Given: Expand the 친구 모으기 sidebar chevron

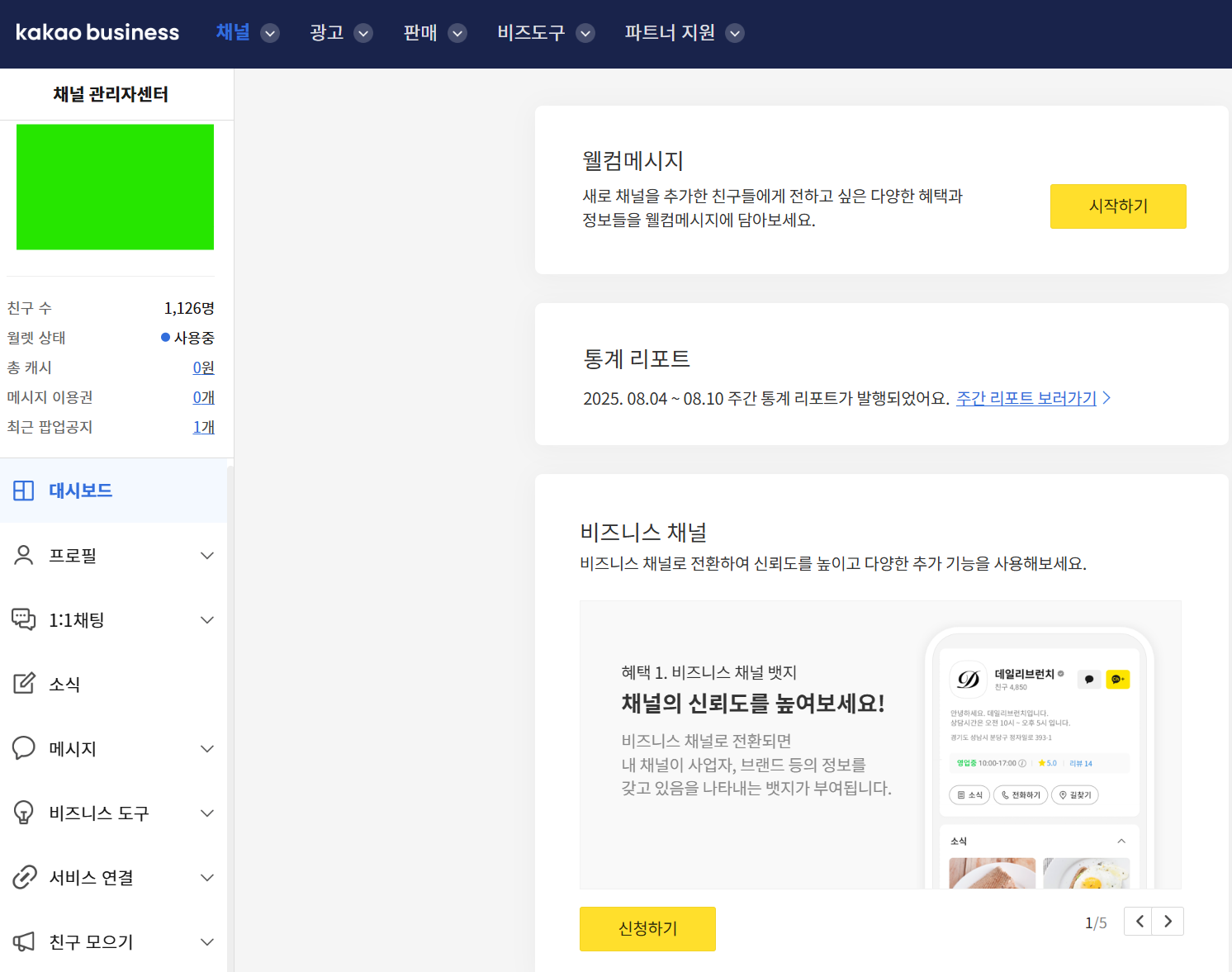Looking at the screenshot, I should 207,942.
